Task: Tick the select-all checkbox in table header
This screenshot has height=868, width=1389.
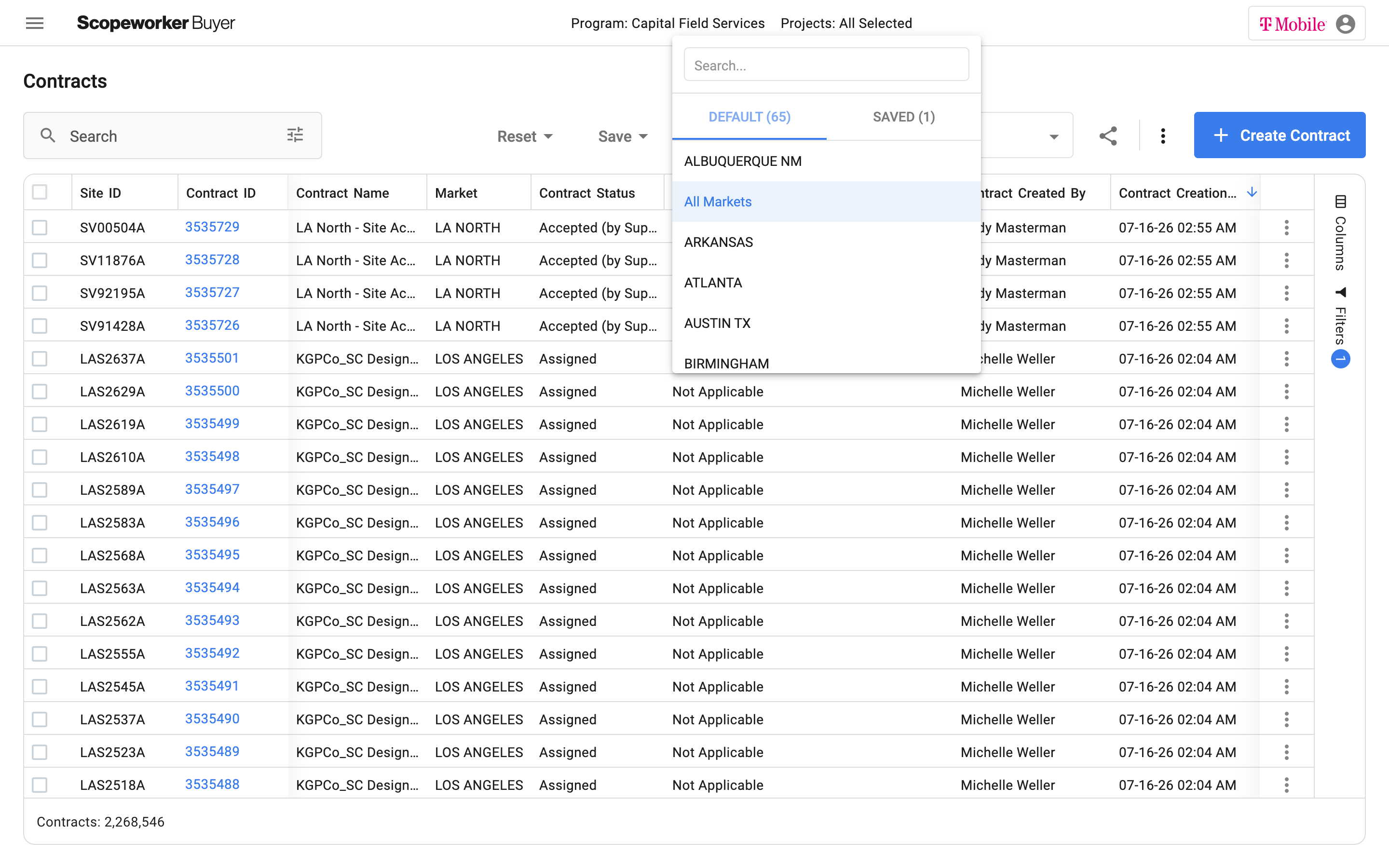Action: pos(40,192)
